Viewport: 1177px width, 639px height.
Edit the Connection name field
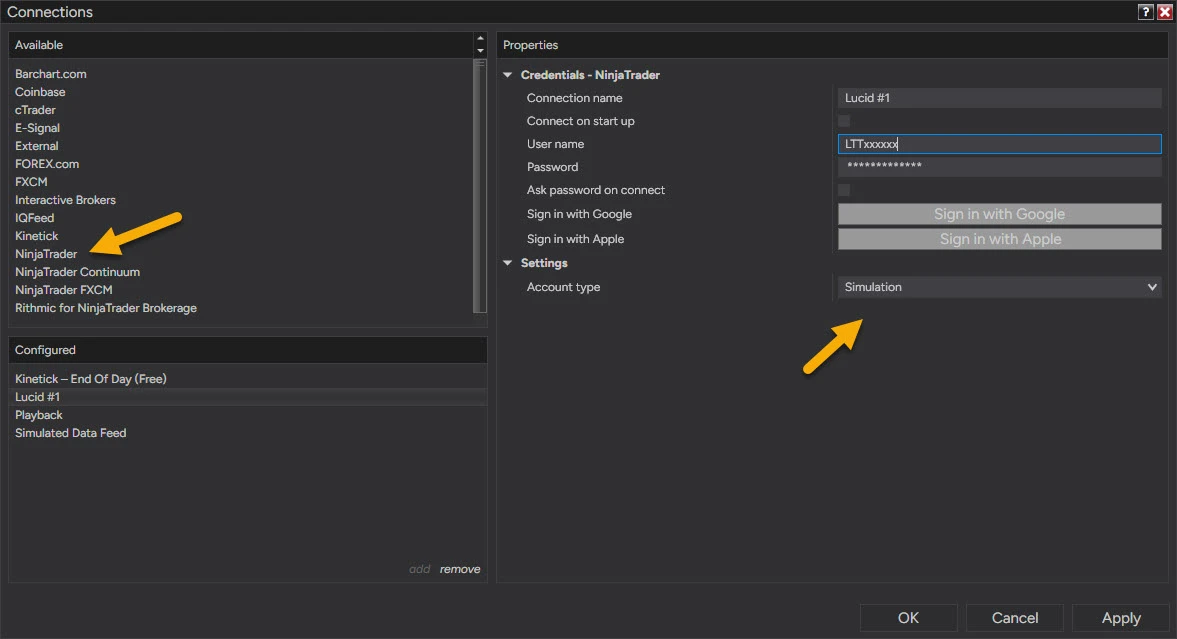(999, 98)
